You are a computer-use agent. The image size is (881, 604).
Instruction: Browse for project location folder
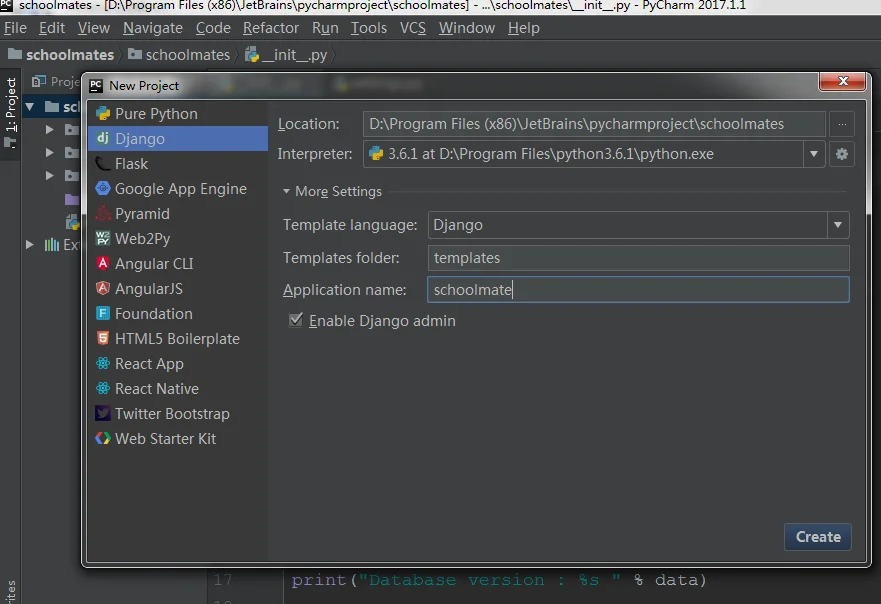[842, 124]
